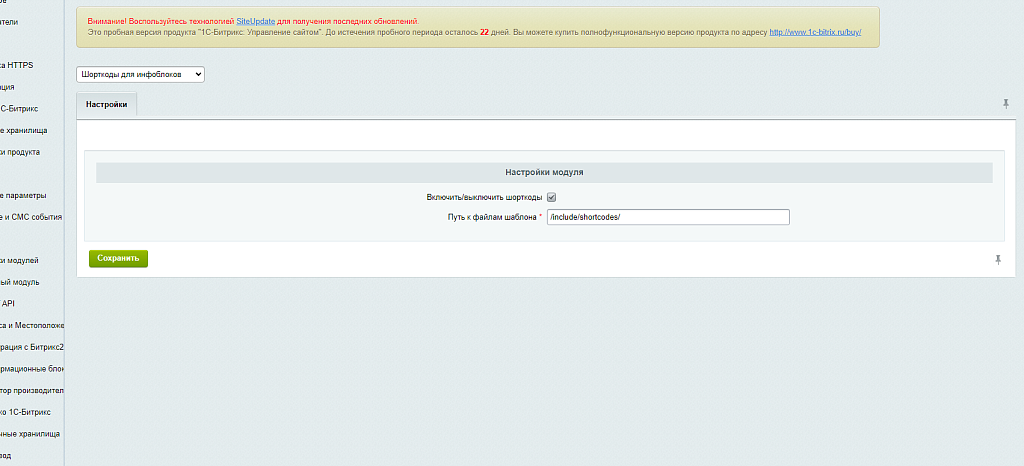Select sidebar item ending in "модулей"

[x=20, y=260]
